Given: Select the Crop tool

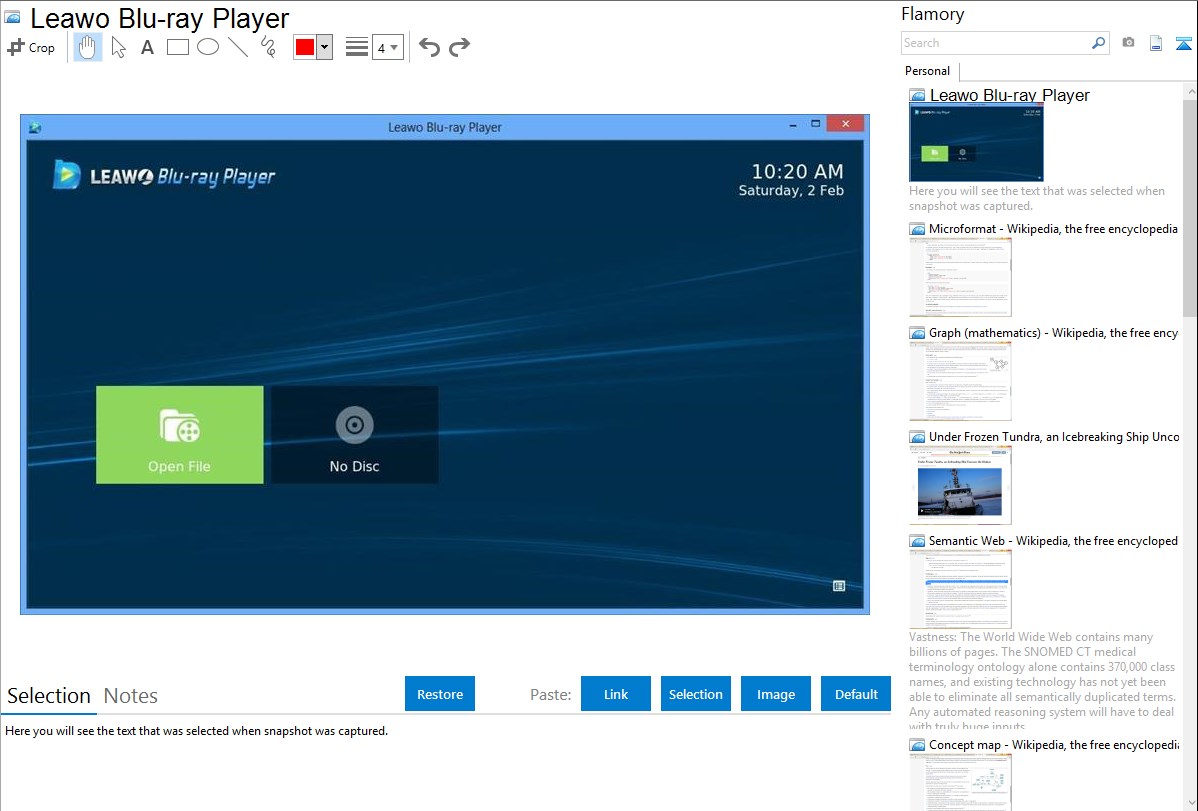Looking at the screenshot, I should coord(31,47).
